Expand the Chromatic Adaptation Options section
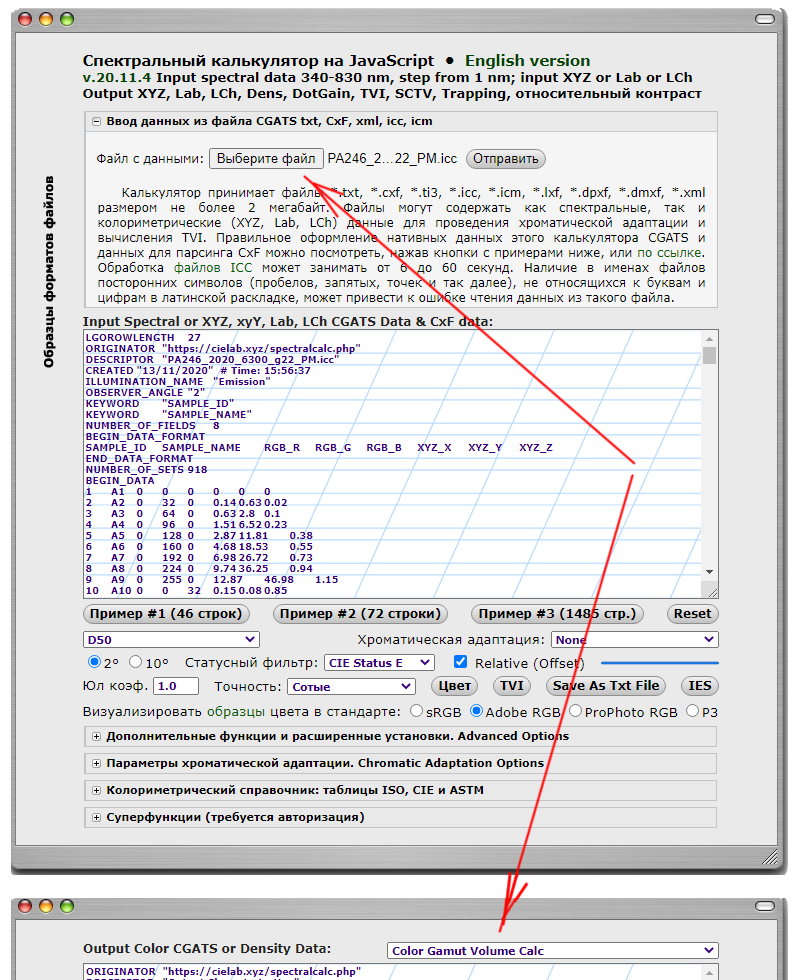The image size is (796, 980). tap(97, 763)
